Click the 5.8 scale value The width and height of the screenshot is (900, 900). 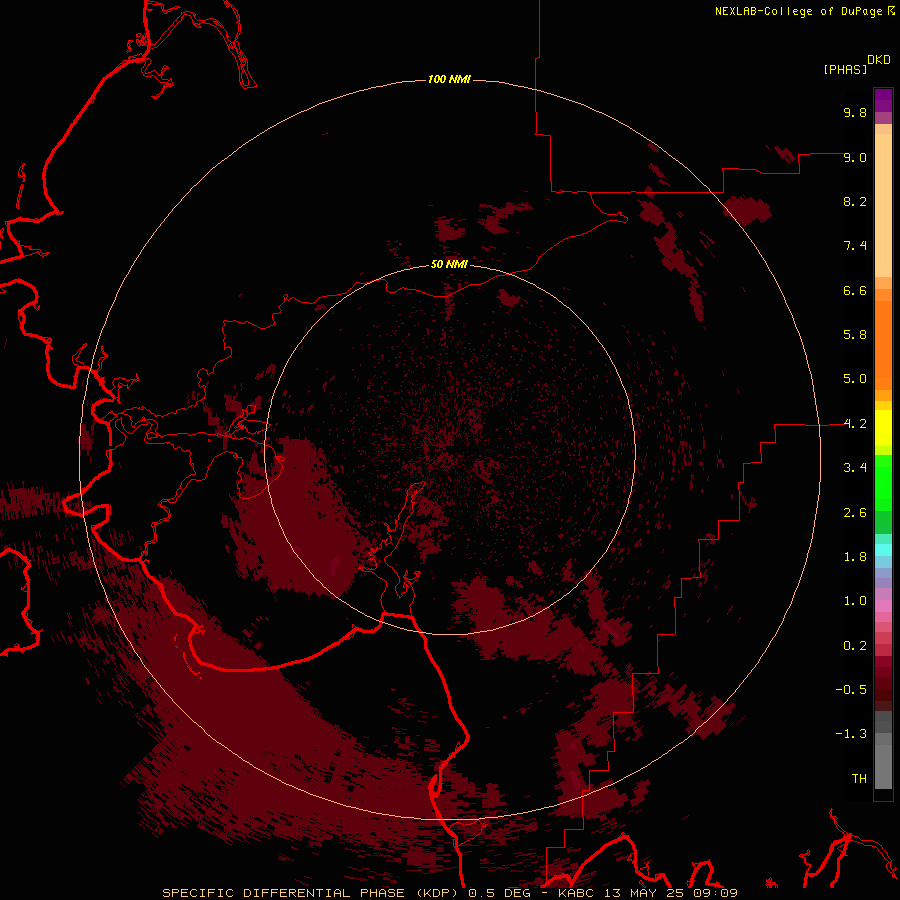coord(855,335)
